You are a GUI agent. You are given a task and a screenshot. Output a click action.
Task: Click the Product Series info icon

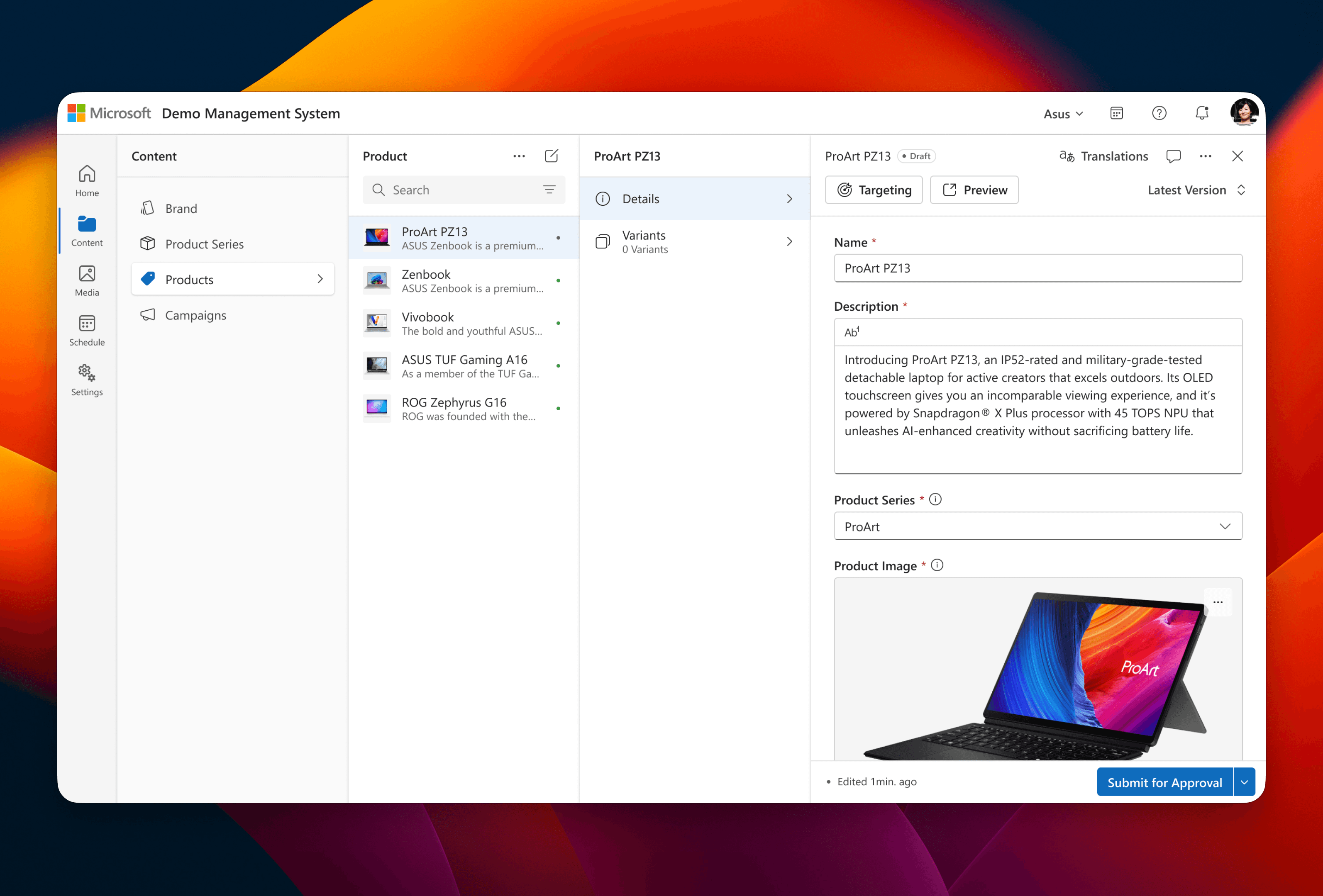pyautogui.click(x=935, y=499)
